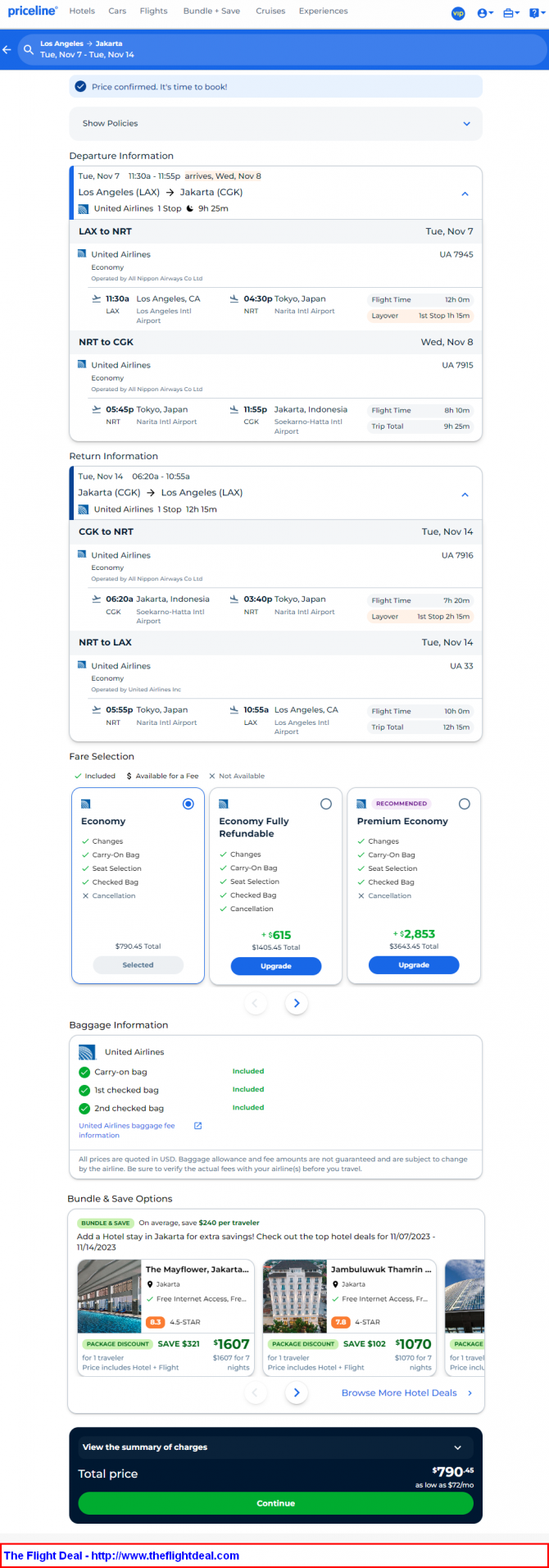Select Economy Fully Refundable radio button
The width and height of the screenshot is (549, 1568).
(326, 804)
